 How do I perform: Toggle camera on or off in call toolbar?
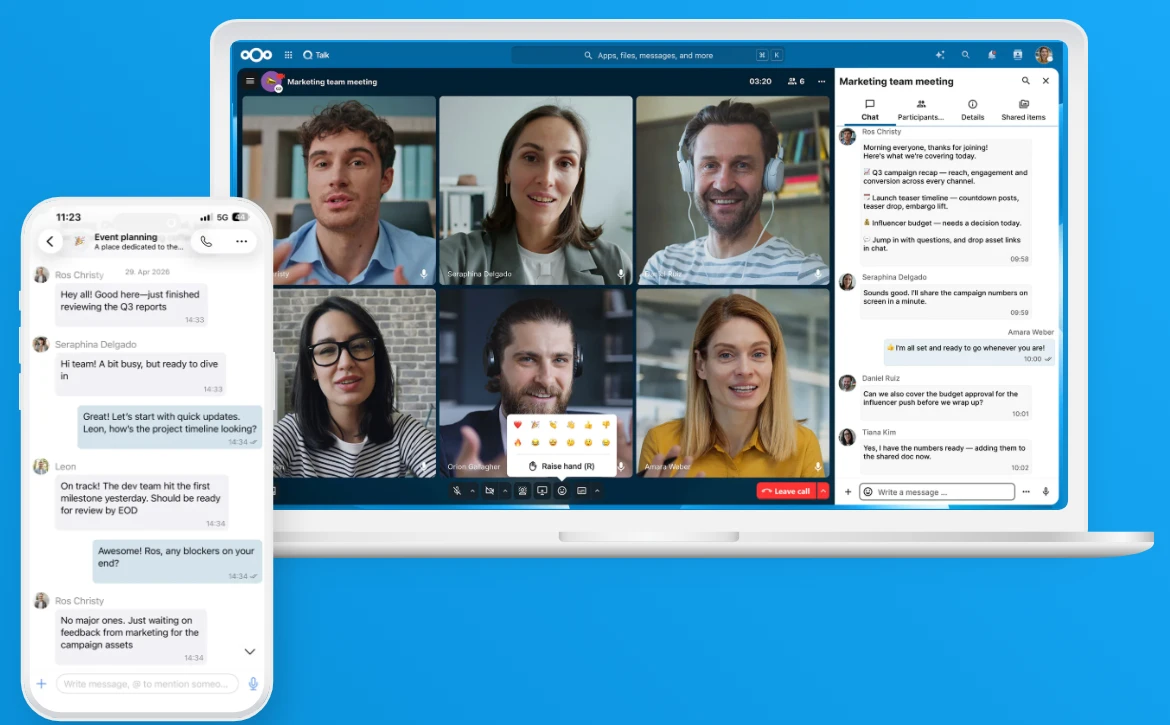(489, 491)
